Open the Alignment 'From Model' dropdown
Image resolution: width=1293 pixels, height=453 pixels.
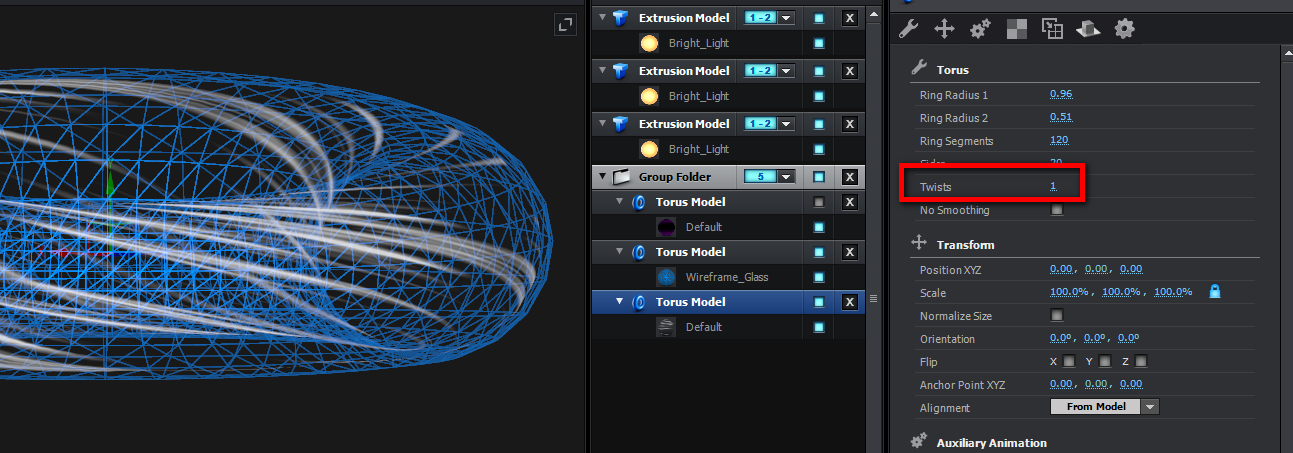pos(1104,407)
